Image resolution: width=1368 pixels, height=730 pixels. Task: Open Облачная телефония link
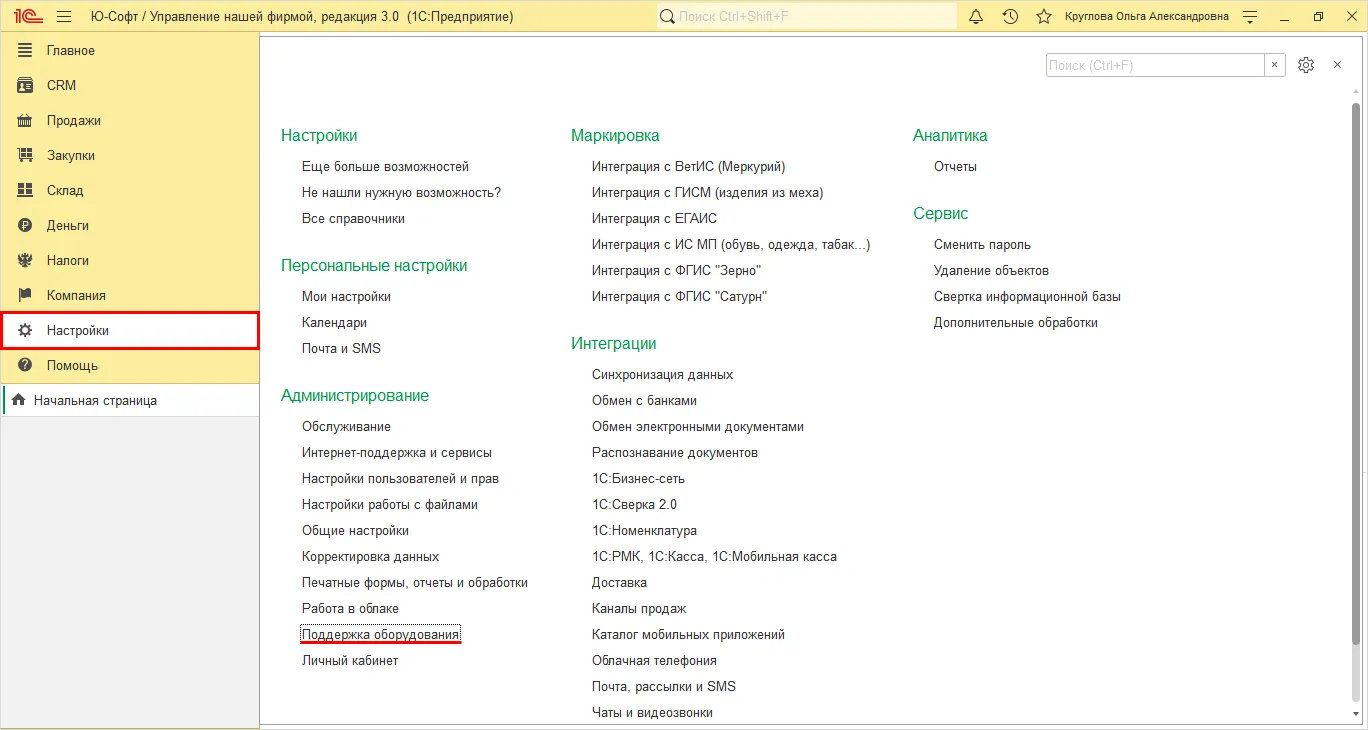coord(654,660)
